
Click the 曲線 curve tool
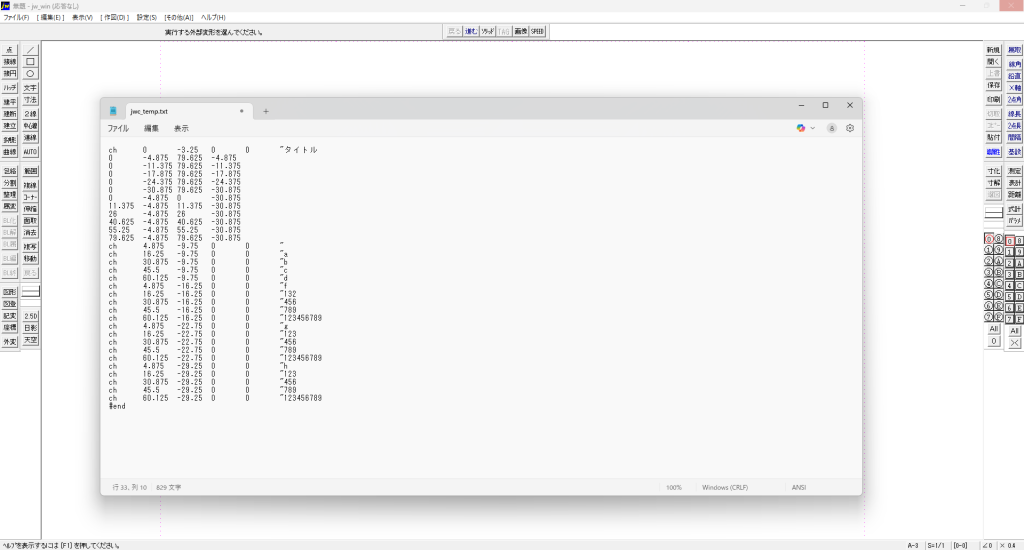(9, 152)
